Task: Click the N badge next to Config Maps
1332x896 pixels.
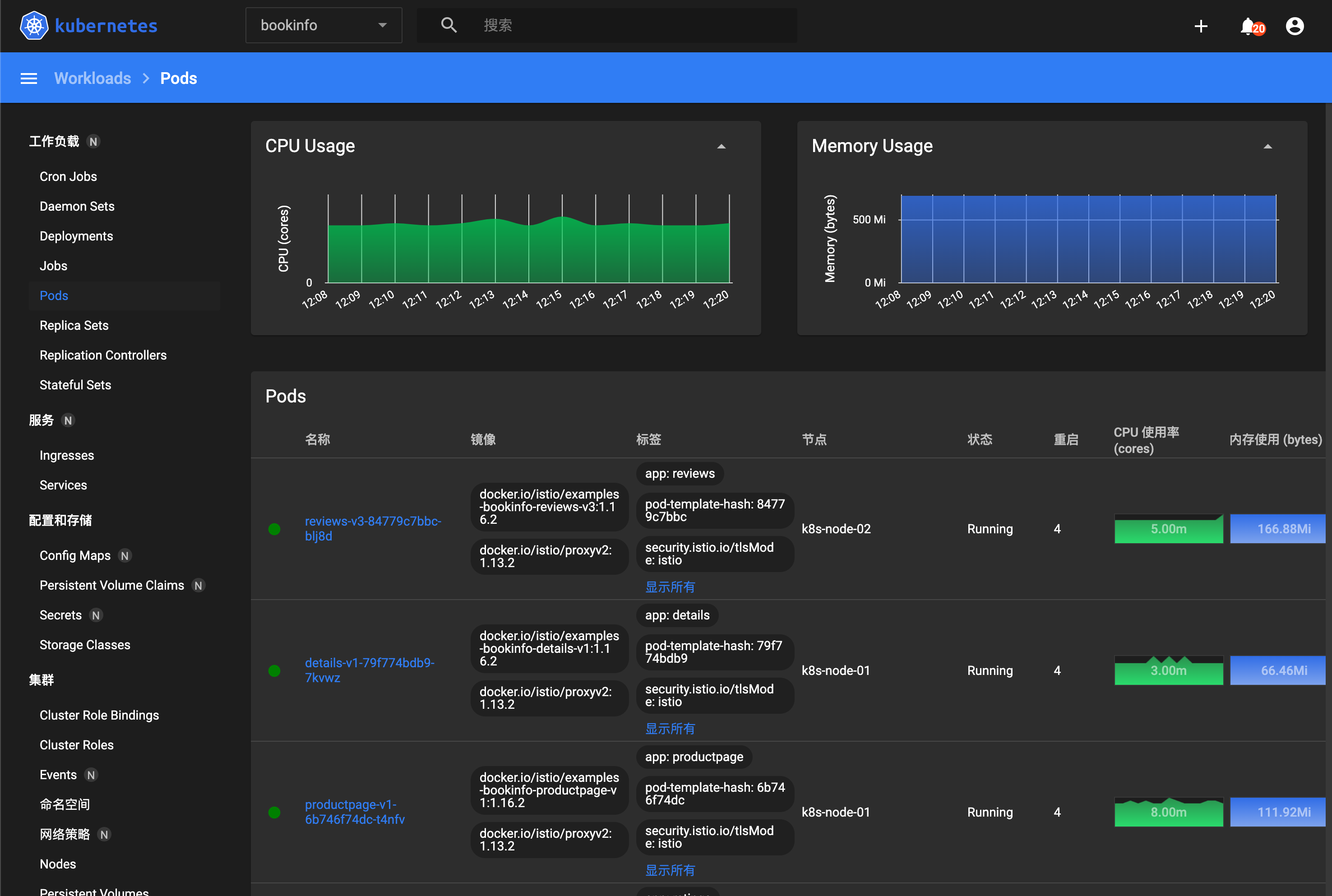Action: point(125,556)
